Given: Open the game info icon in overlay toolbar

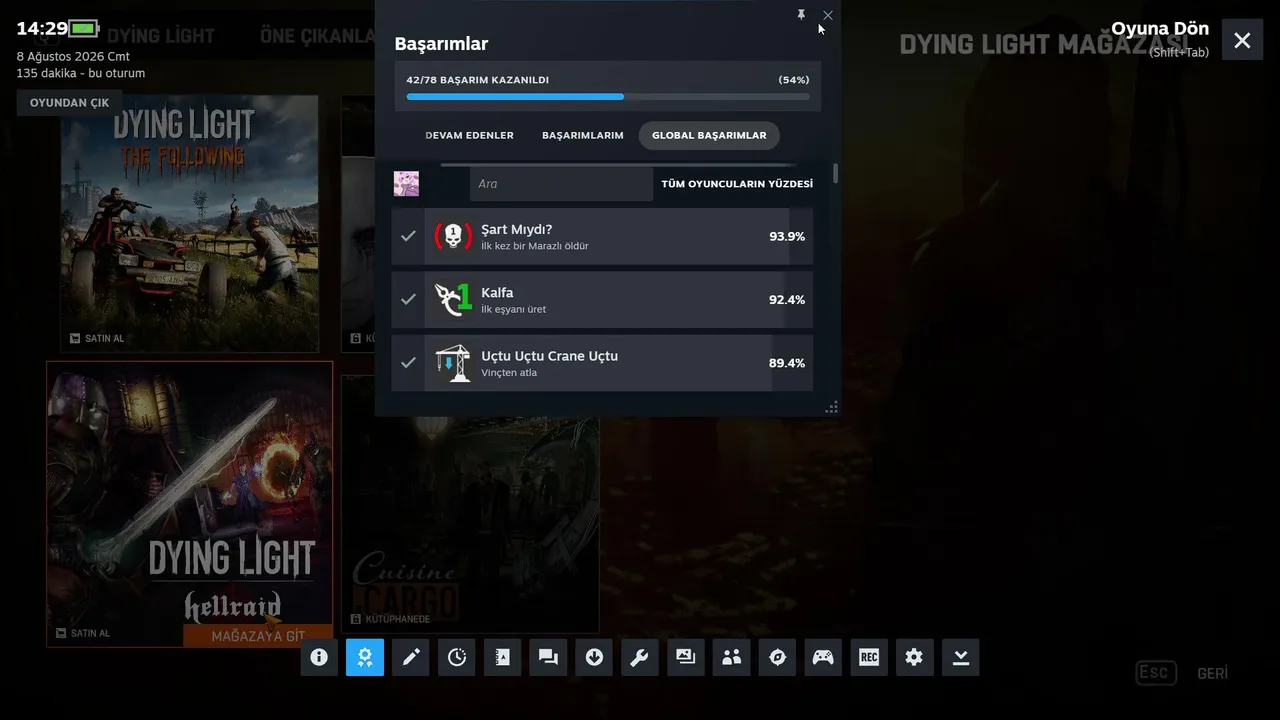Looking at the screenshot, I should coord(319,657).
